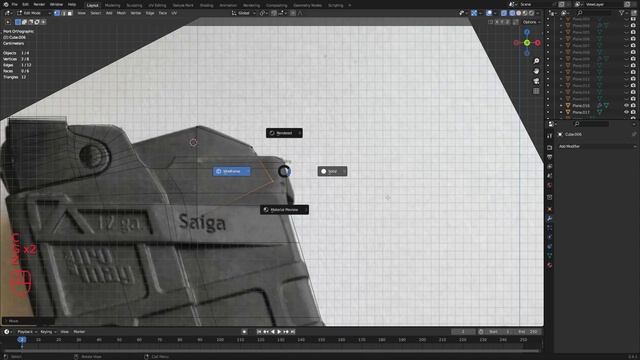
Task: Open the Edit menu in top bar
Action: click(25, 4)
